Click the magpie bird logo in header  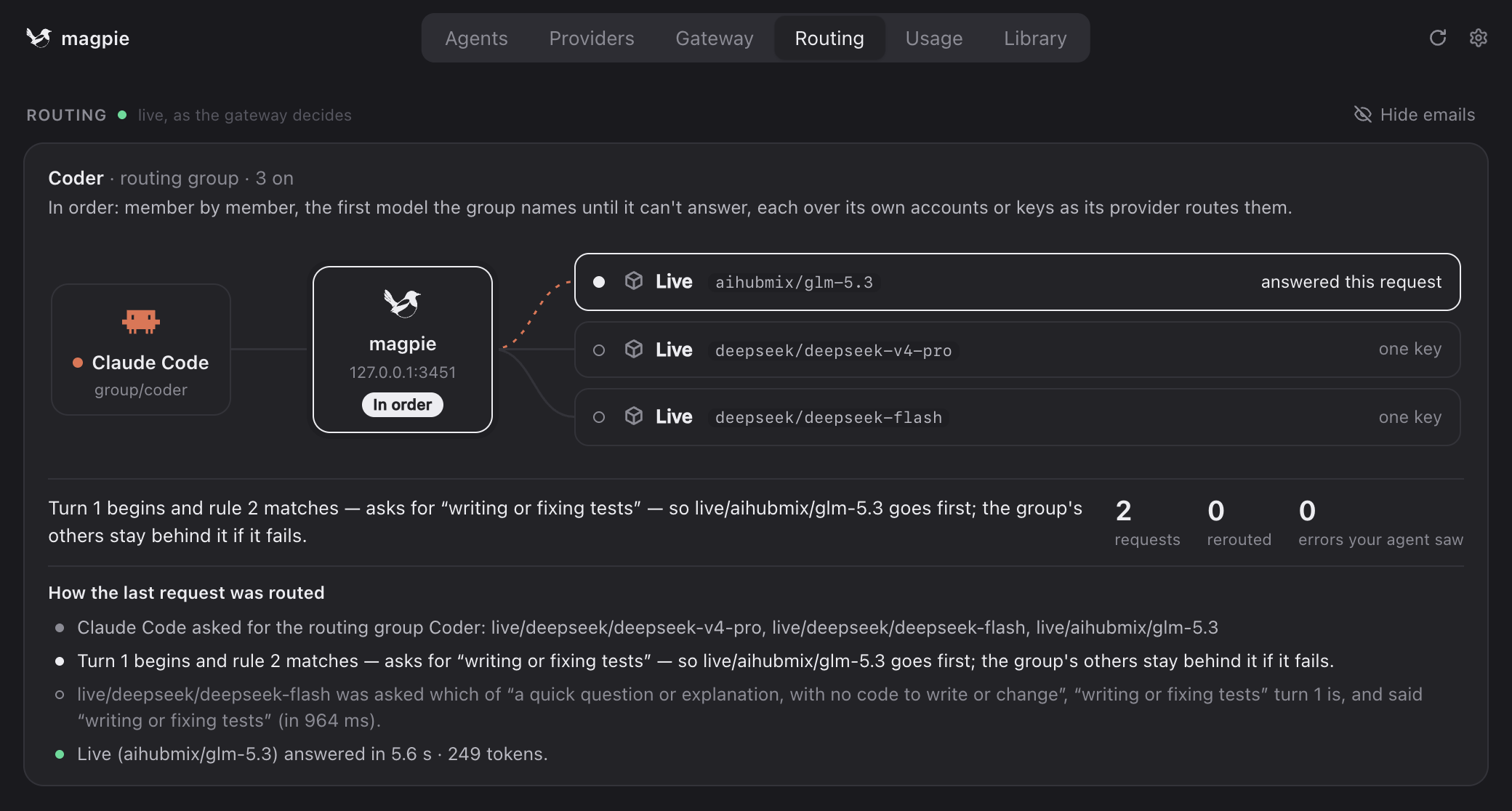pyautogui.click(x=39, y=38)
